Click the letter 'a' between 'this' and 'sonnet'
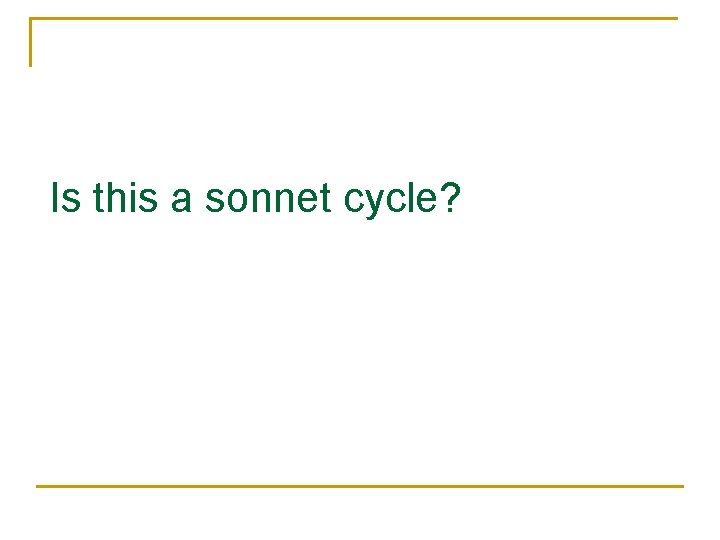The height and width of the screenshot is (540, 720). pyautogui.click(x=181, y=202)
